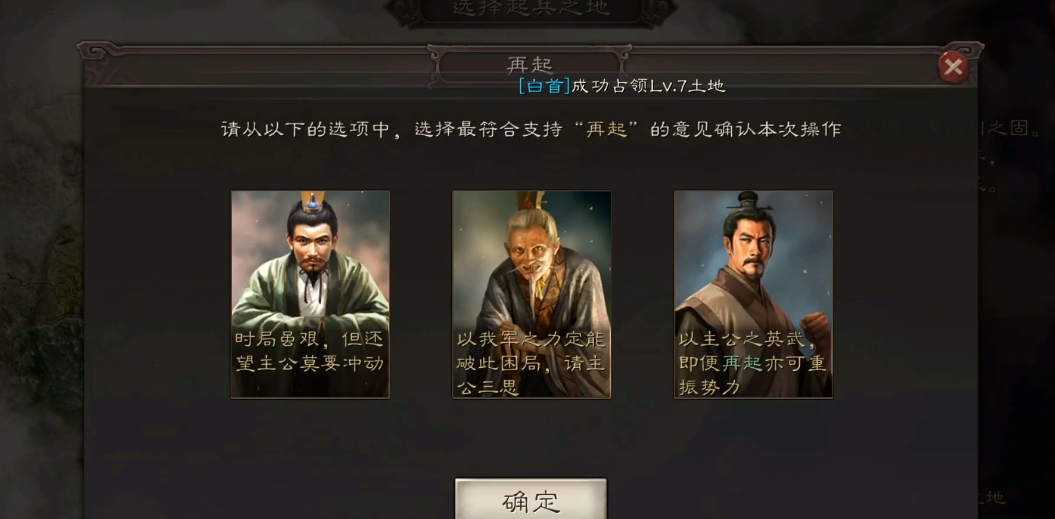Tap the clenched fist of the right advisor
Image resolution: width=1055 pixels, height=519 pixels.
[x=812, y=326]
